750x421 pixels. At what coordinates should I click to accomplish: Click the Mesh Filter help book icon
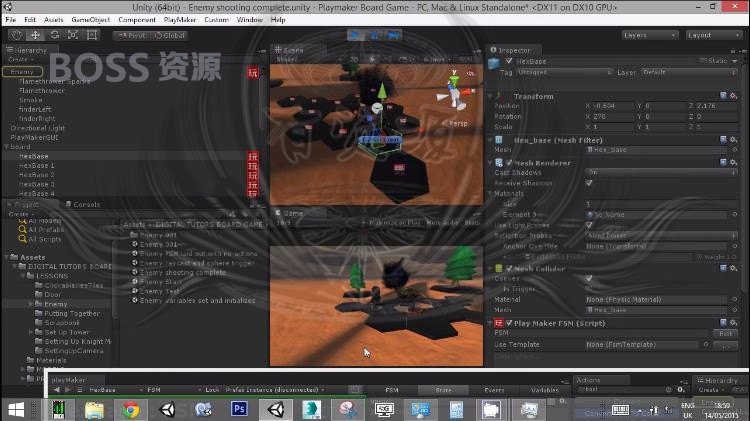723,140
